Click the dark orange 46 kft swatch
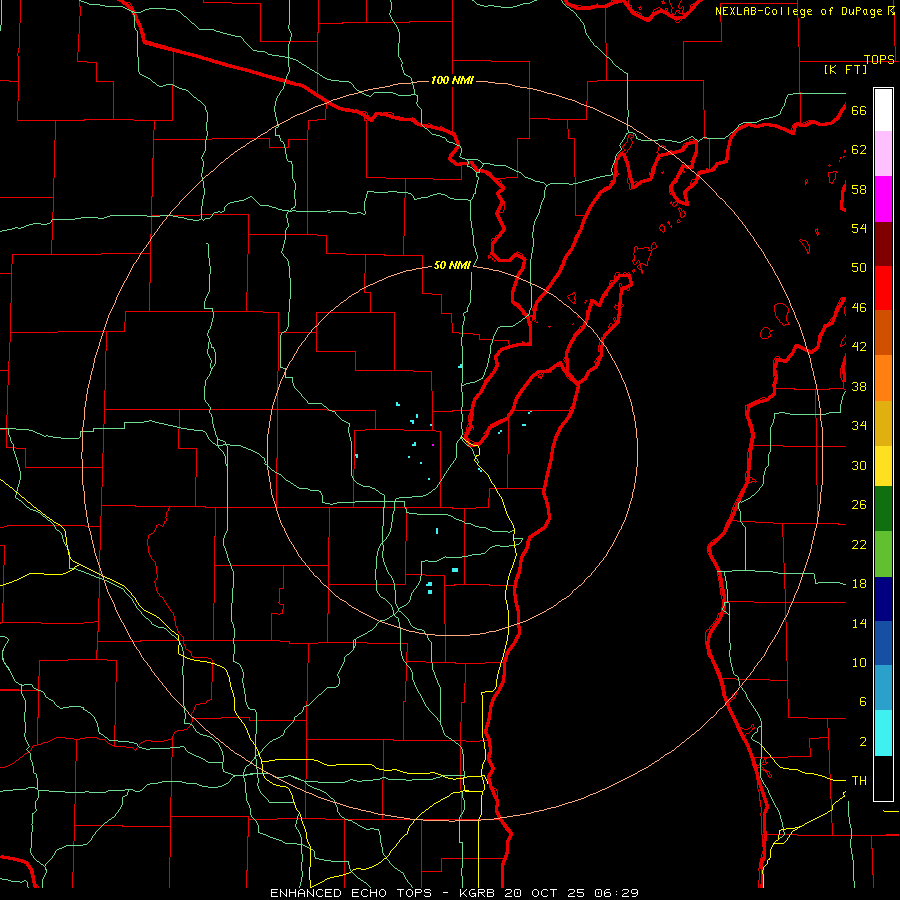 point(883,332)
